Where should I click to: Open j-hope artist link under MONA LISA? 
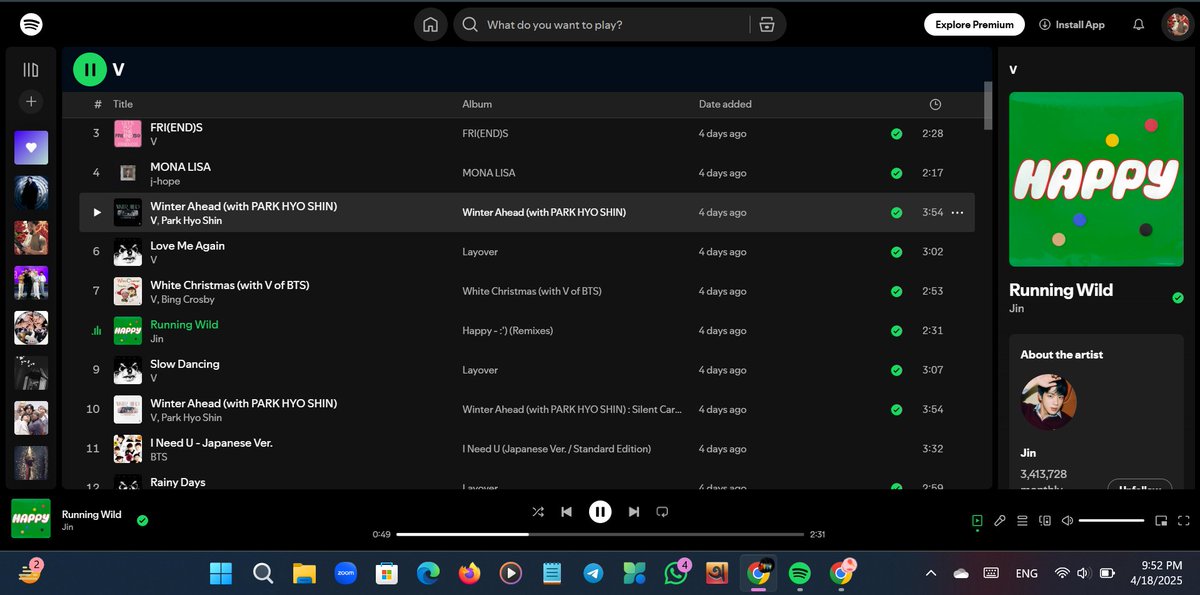(167, 181)
